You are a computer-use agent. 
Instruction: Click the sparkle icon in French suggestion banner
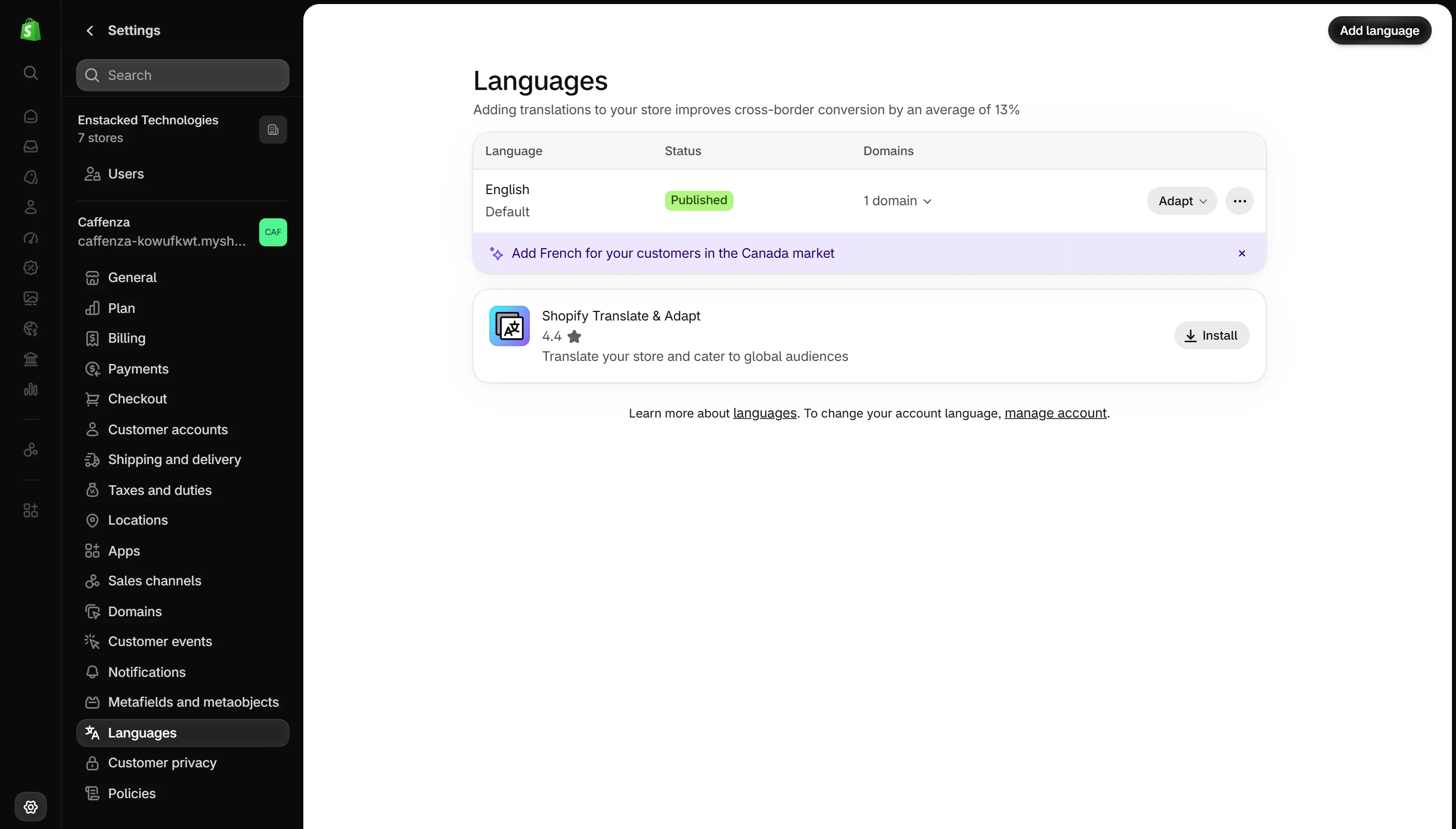(x=496, y=253)
